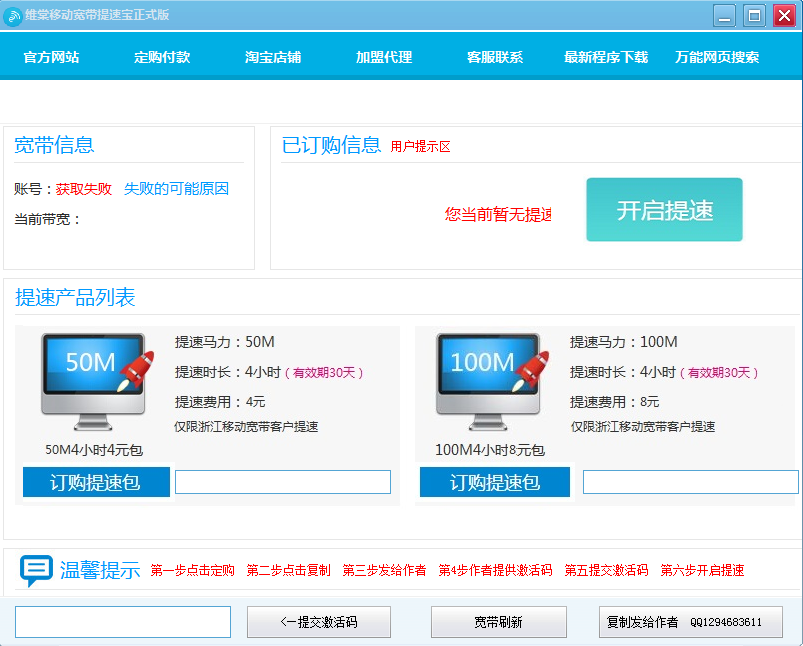This screenshot has height=646, width=803.
Task: Click the 第一步点击定购 step link
Action: click(x=192, y=568)
